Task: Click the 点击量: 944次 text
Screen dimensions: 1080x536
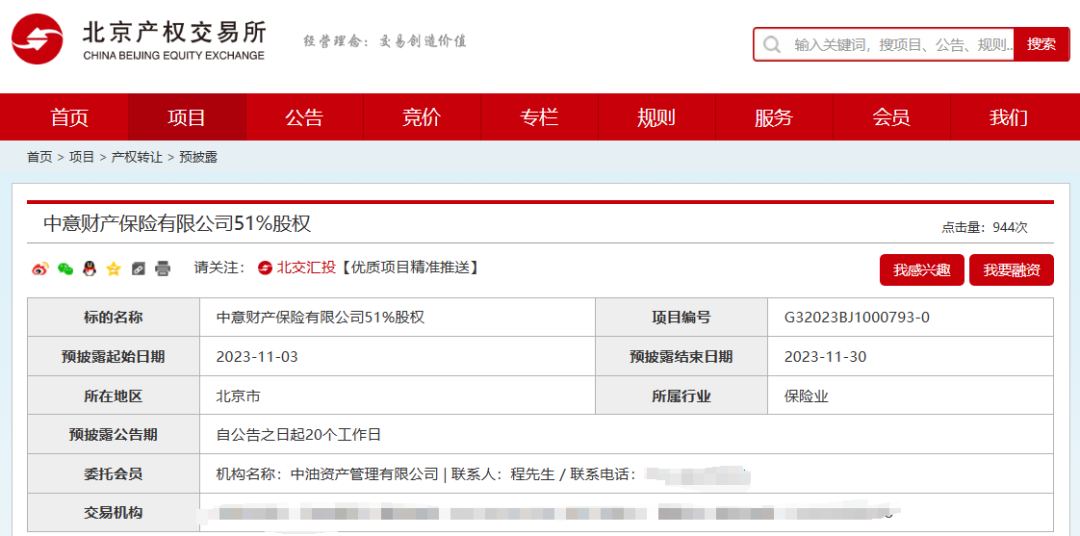Action: pyautogui.click(x=984, y=227)
